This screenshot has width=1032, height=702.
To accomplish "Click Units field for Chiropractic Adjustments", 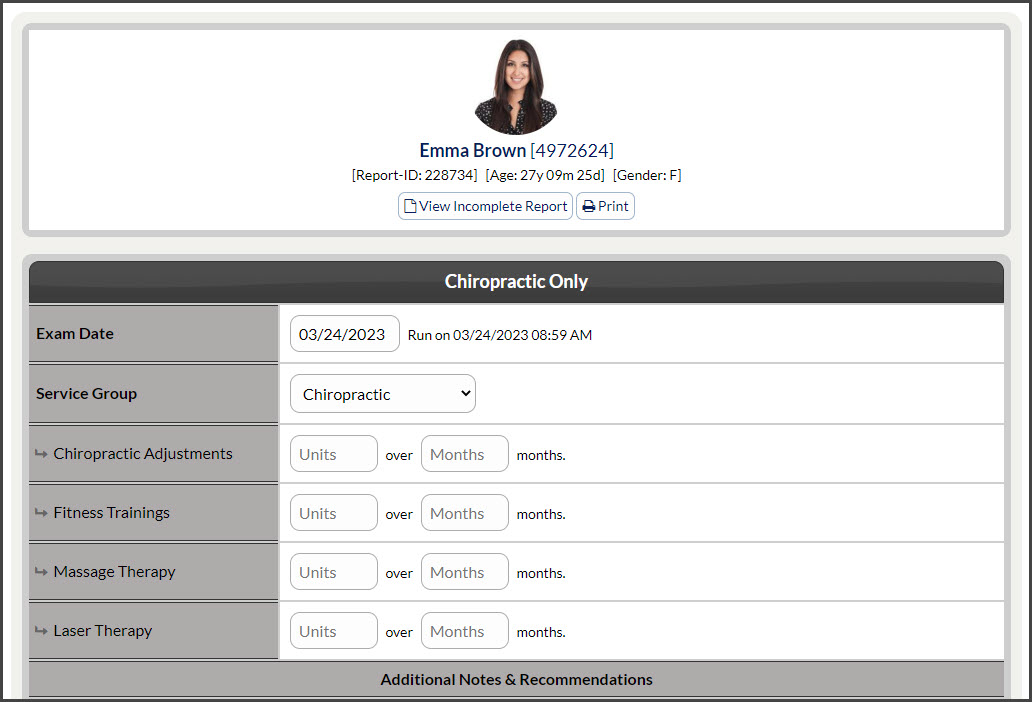I will click(334, 453).
